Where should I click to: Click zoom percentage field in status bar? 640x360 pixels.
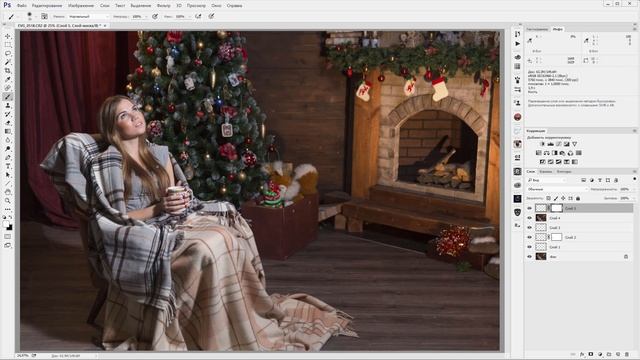pos(23,356)
